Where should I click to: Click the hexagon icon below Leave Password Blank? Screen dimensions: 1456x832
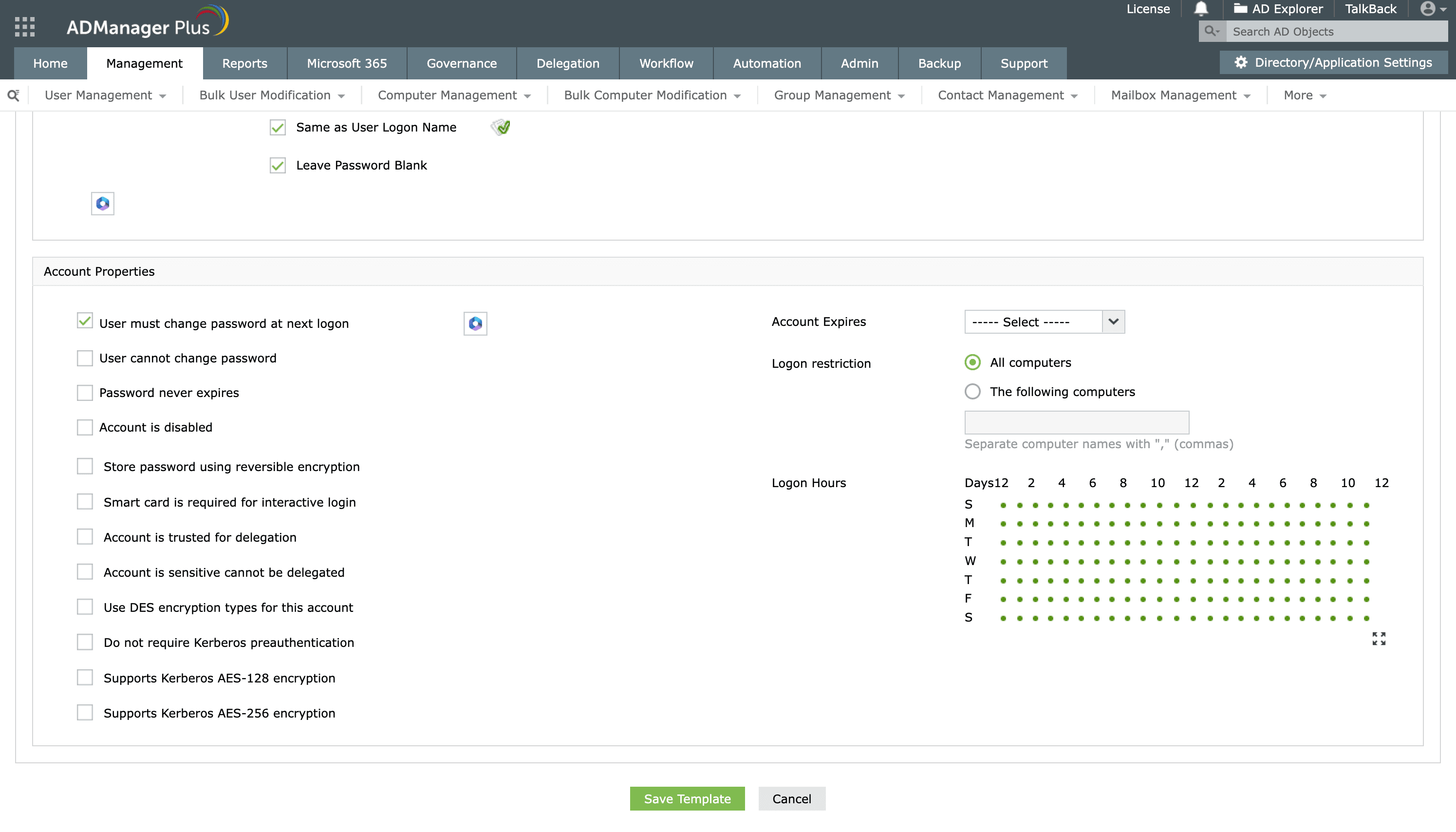coord(103,204)
